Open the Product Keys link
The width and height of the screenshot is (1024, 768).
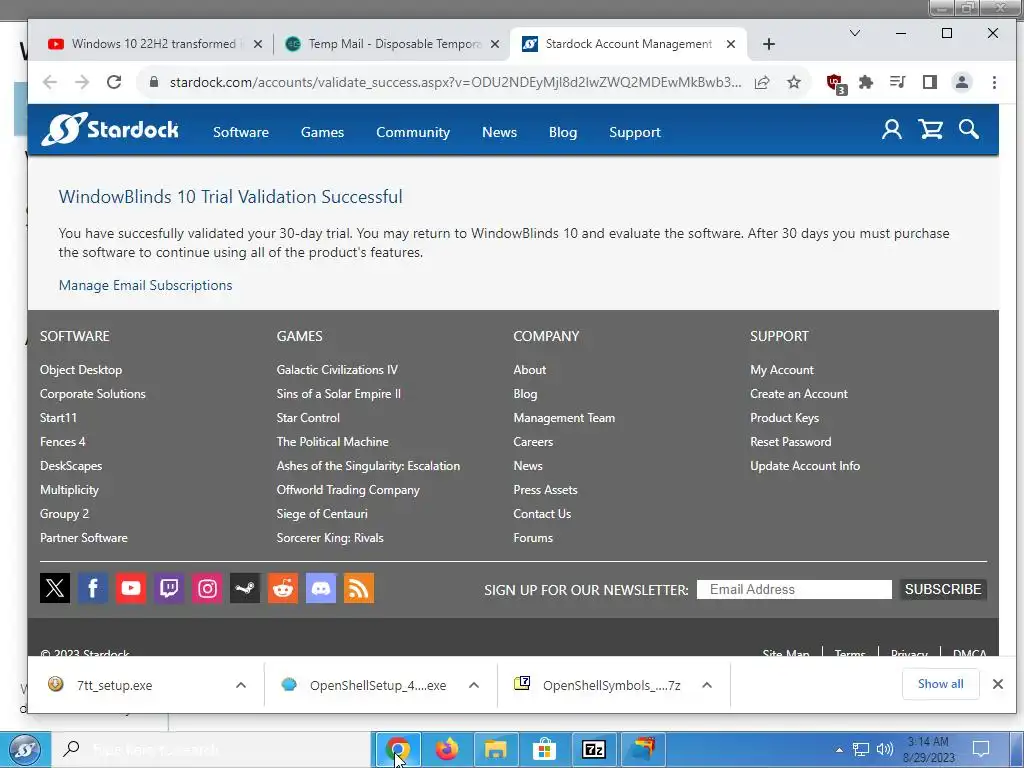tap(784, 418)
